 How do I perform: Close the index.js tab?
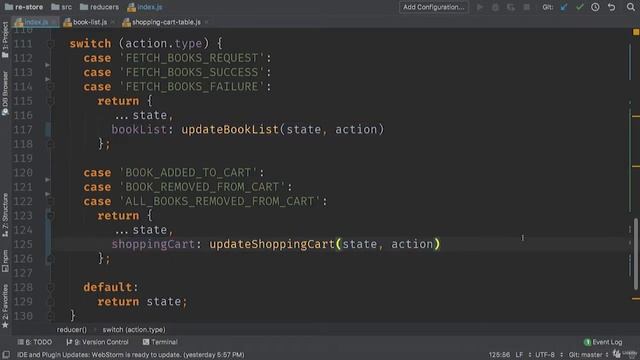[x=54, y=22]
